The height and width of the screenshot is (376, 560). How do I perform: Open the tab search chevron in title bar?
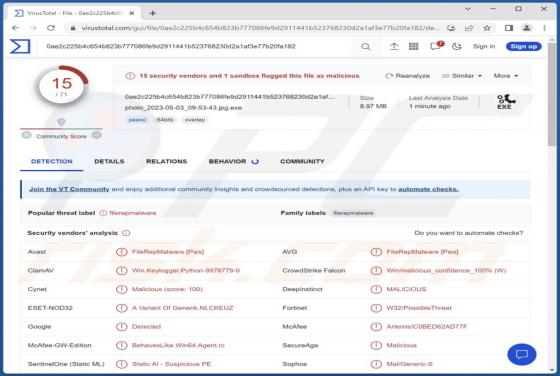coord(468,9)
